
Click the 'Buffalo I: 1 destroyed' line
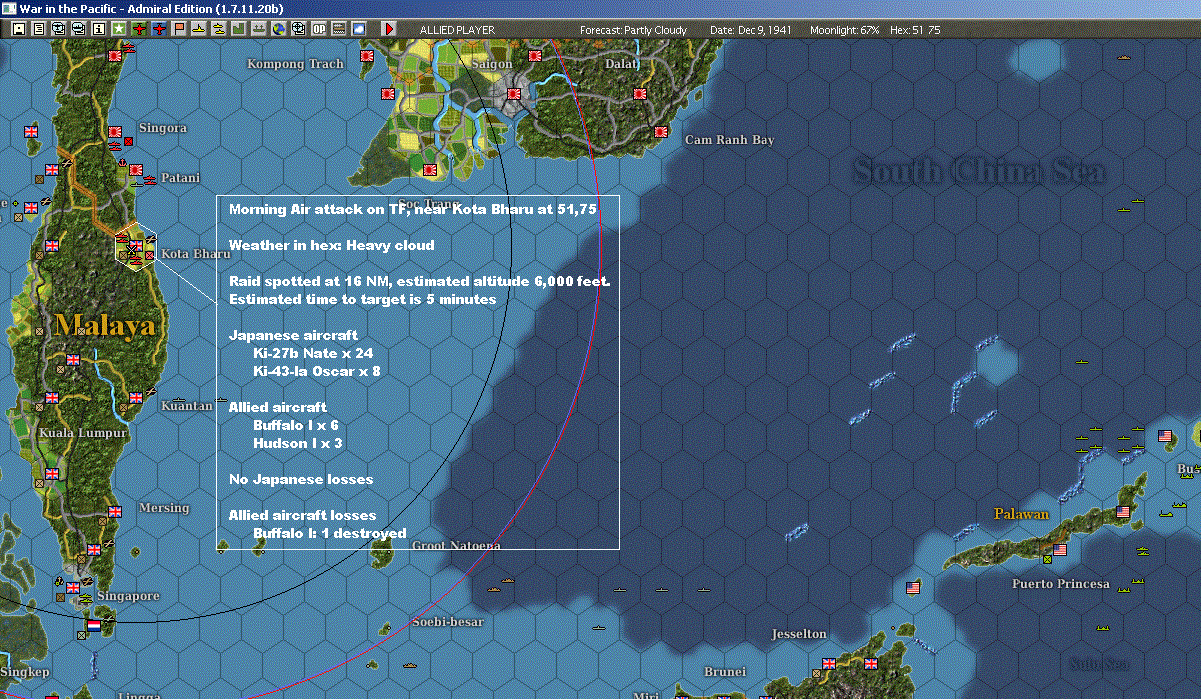[x=330, y=533]
